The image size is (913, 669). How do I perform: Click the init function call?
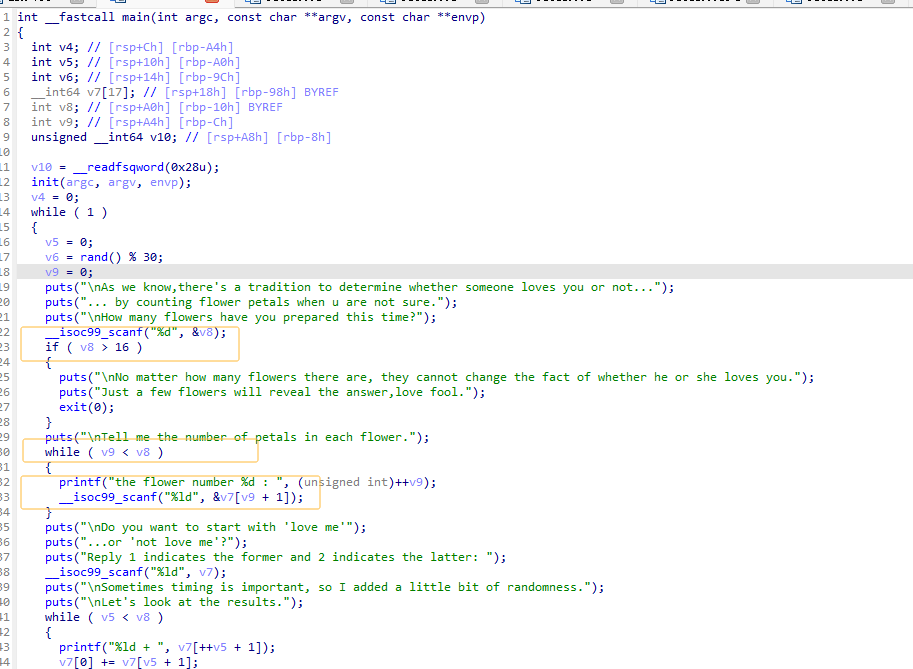44,182
